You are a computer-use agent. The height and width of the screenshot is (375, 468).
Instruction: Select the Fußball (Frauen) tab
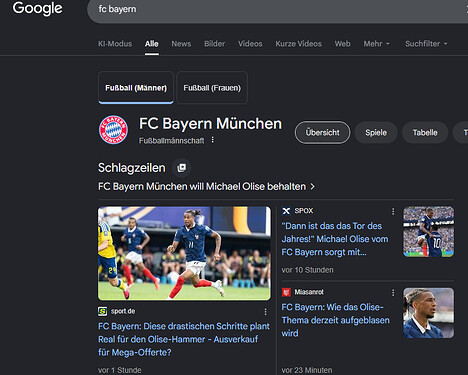click(x=212, y=88)
